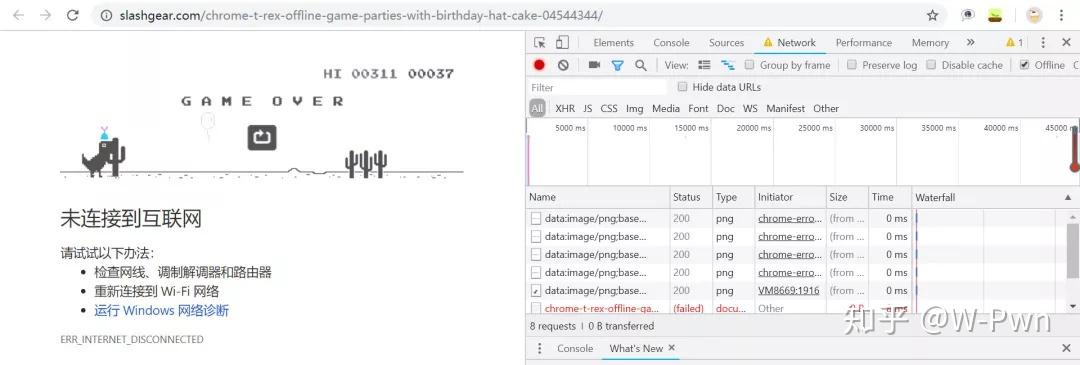Viewport: 1080px width, 365px height.
Task: Open the DevTools warnings counter
Action: (x=1015, y=43)
